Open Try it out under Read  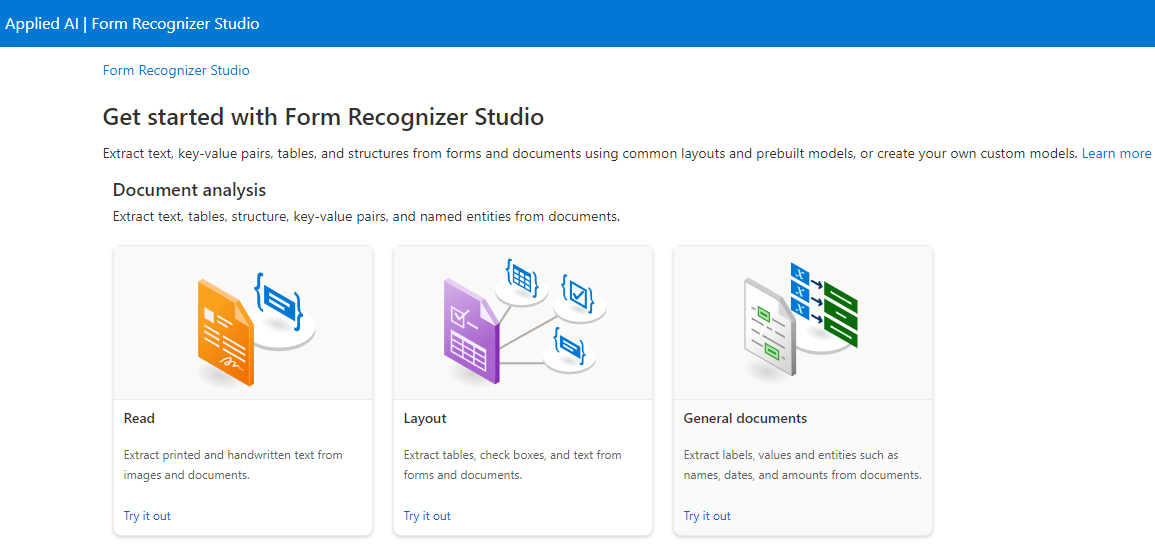(x=147, y=516)
